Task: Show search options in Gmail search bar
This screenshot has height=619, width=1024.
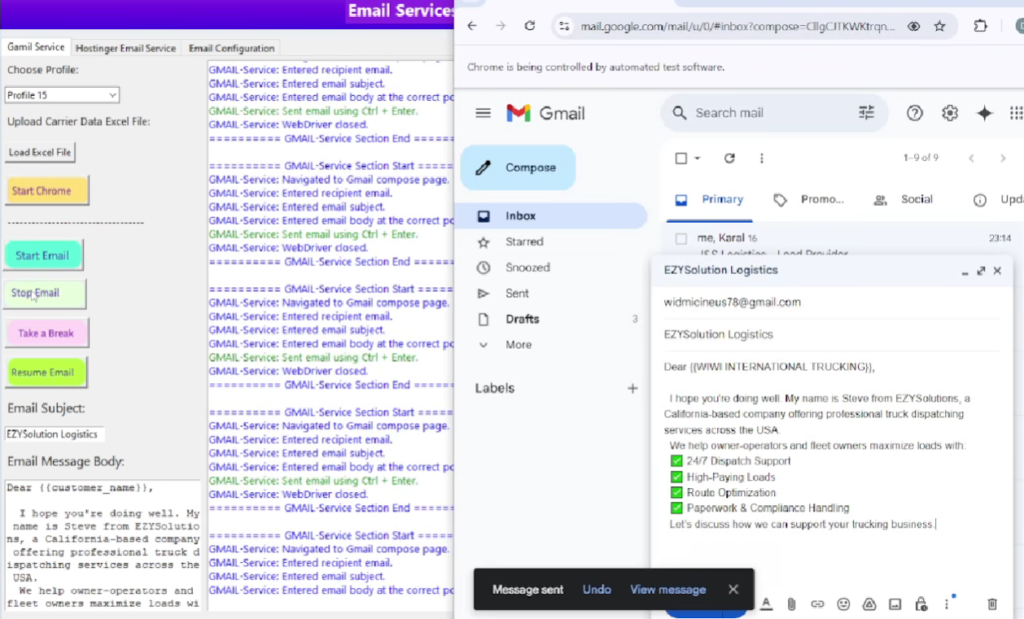Action: point(866,113)
